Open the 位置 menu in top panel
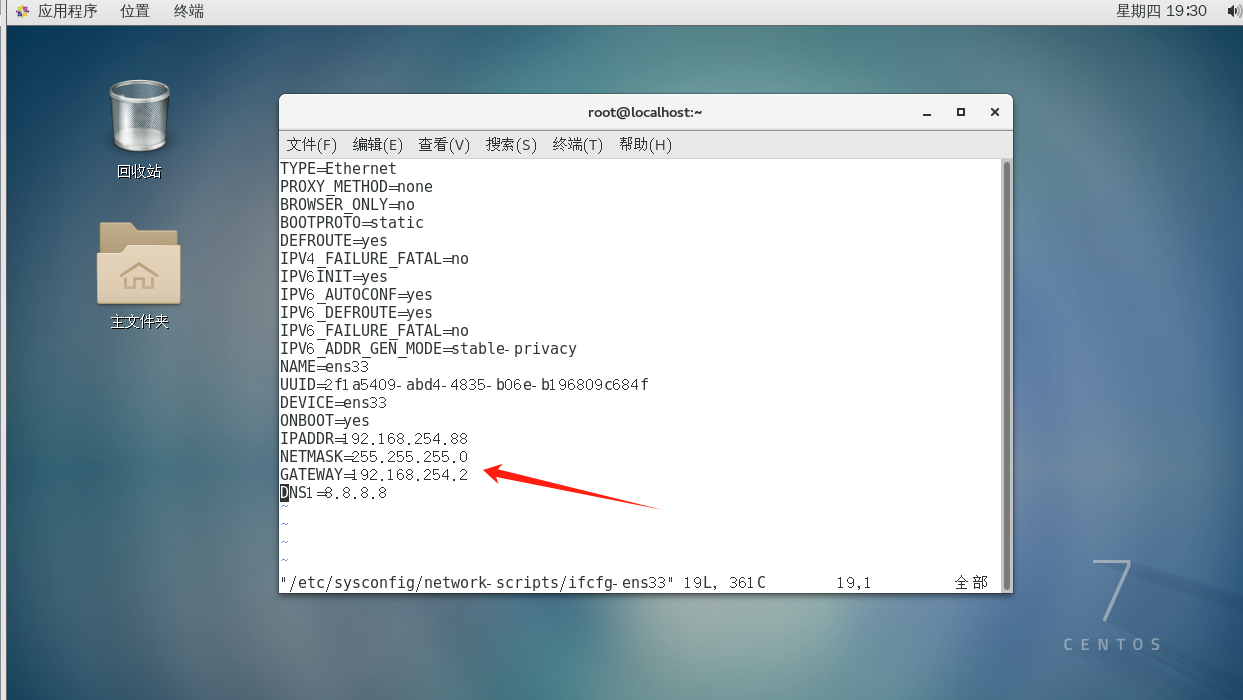 [x=135, y=11]
